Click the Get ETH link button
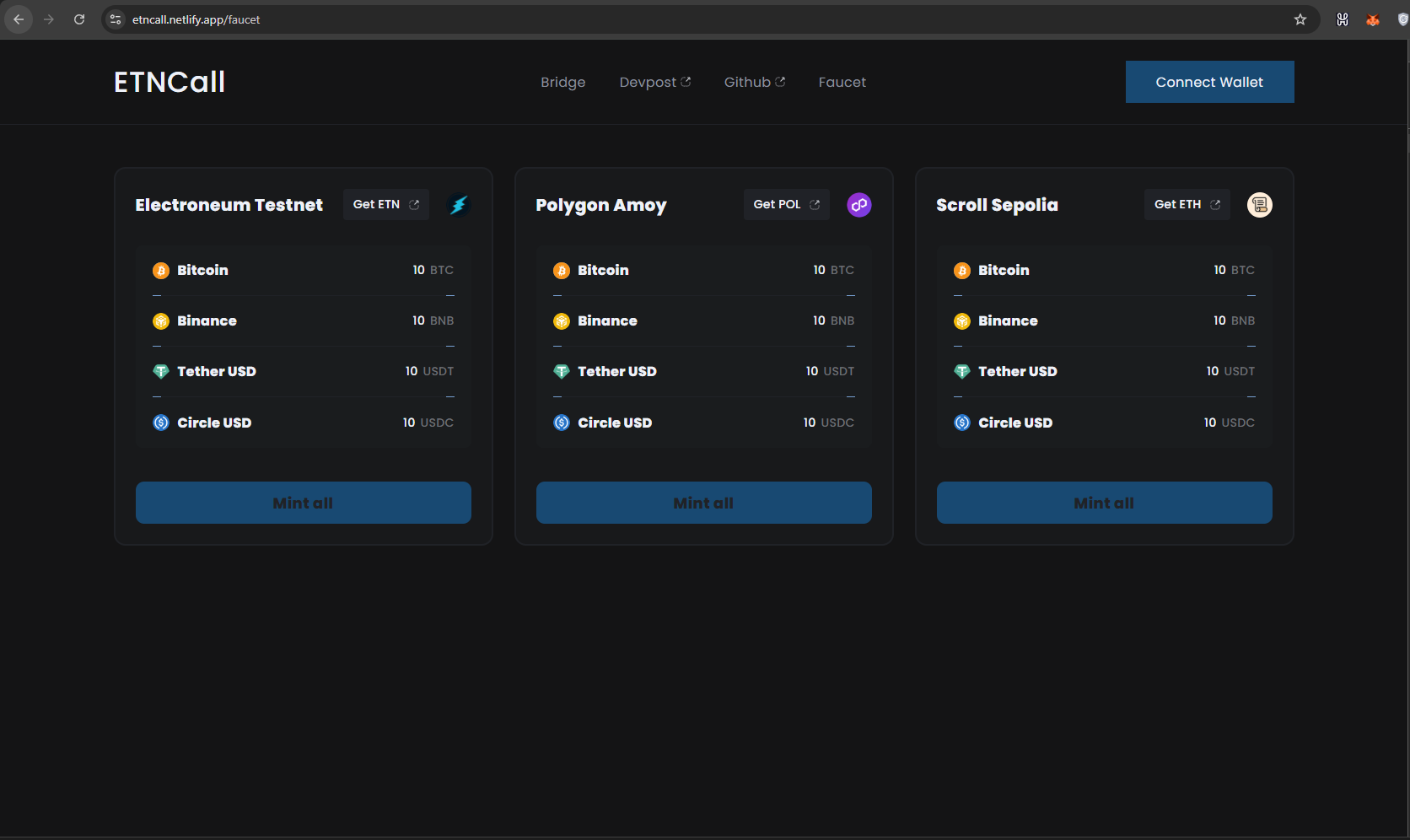This screenshot has height=840, width=1410. point(1187,205)
